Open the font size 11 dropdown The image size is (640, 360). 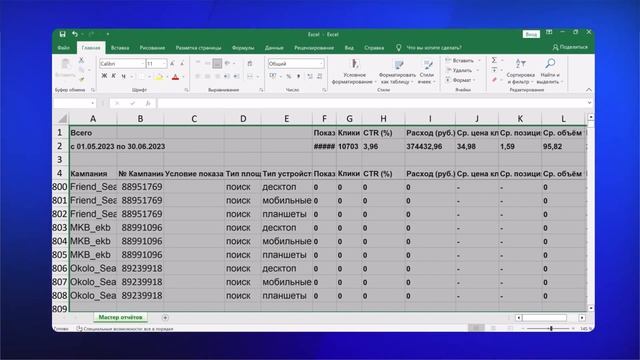click(x=164, y=64)
